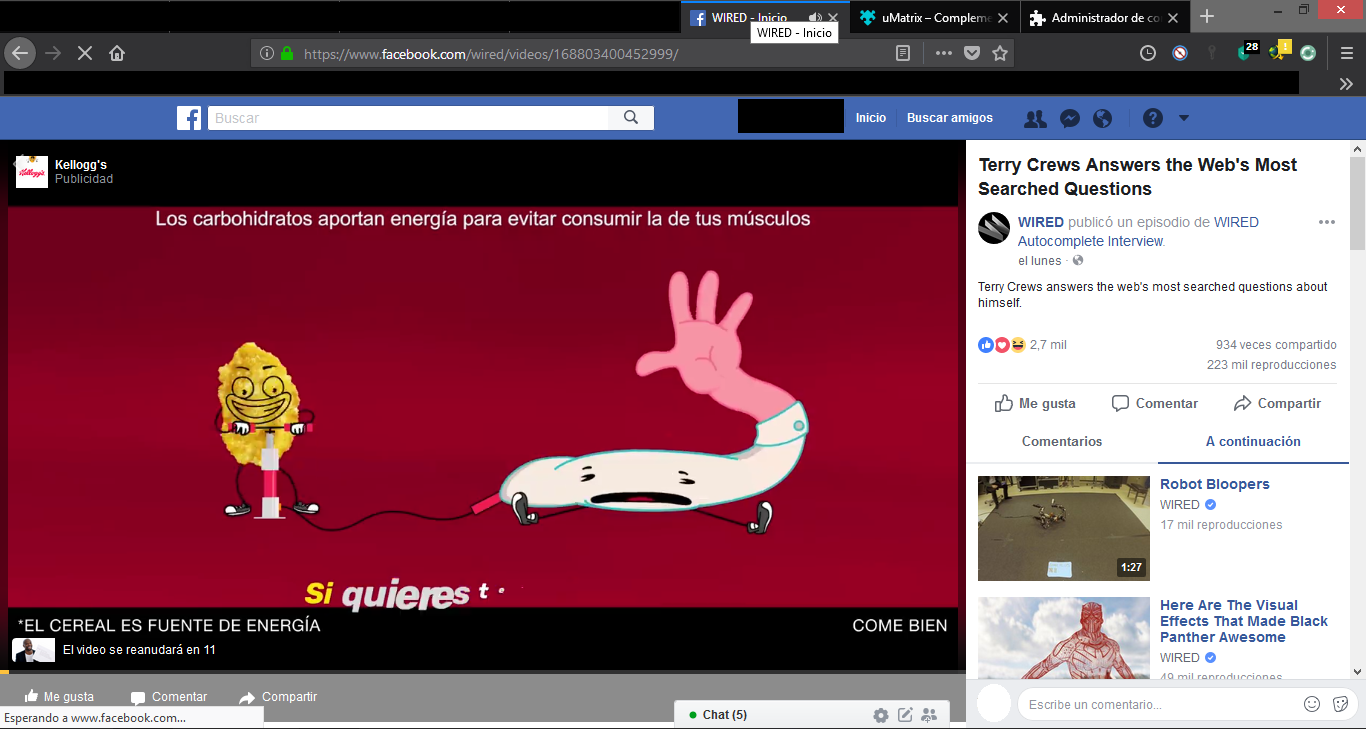Mute the WIRED tab audio
Screen dimensions: 1366x729
[814, 17]
